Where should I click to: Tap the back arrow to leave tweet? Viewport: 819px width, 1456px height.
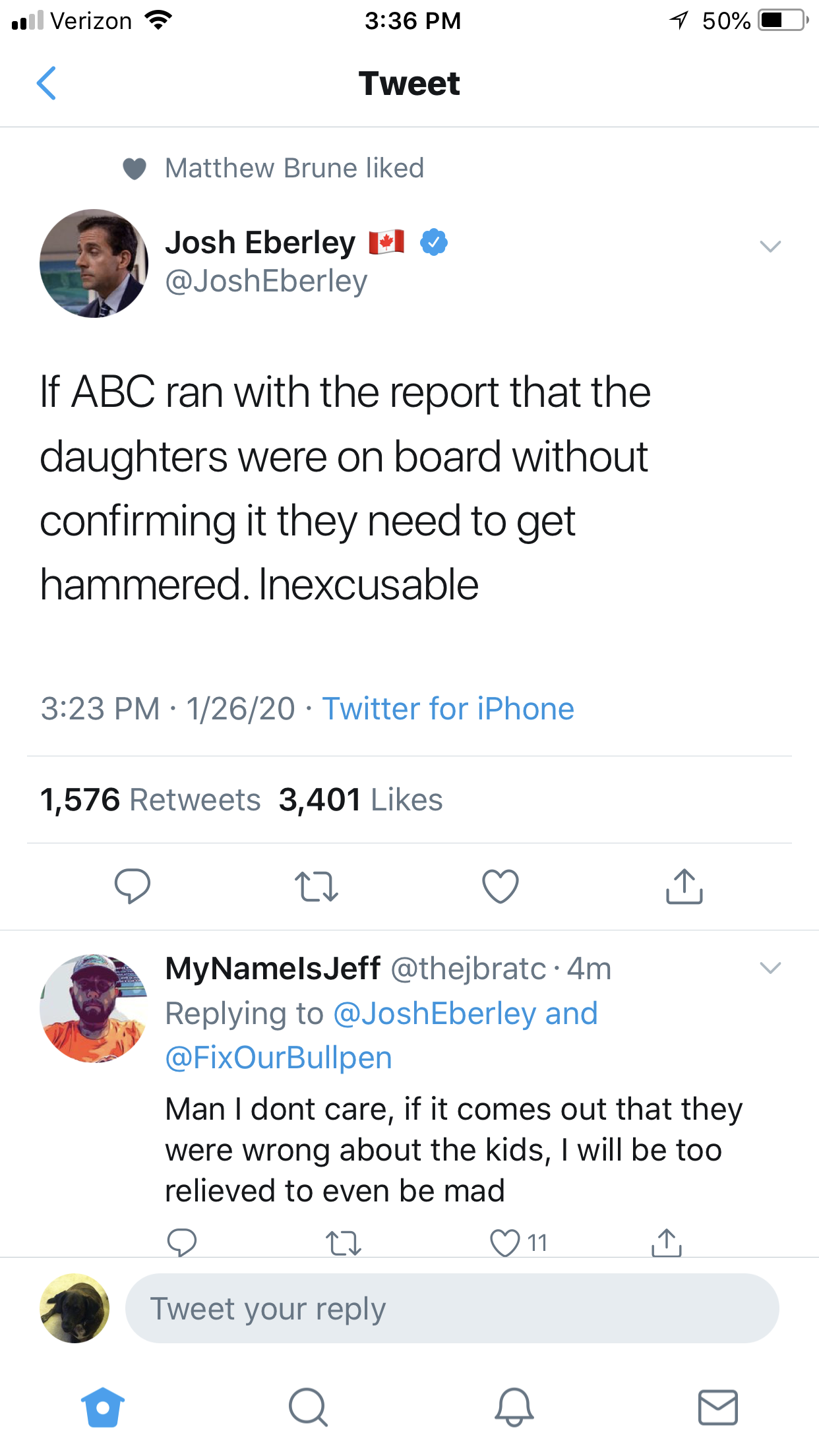(x=46, y=84)
